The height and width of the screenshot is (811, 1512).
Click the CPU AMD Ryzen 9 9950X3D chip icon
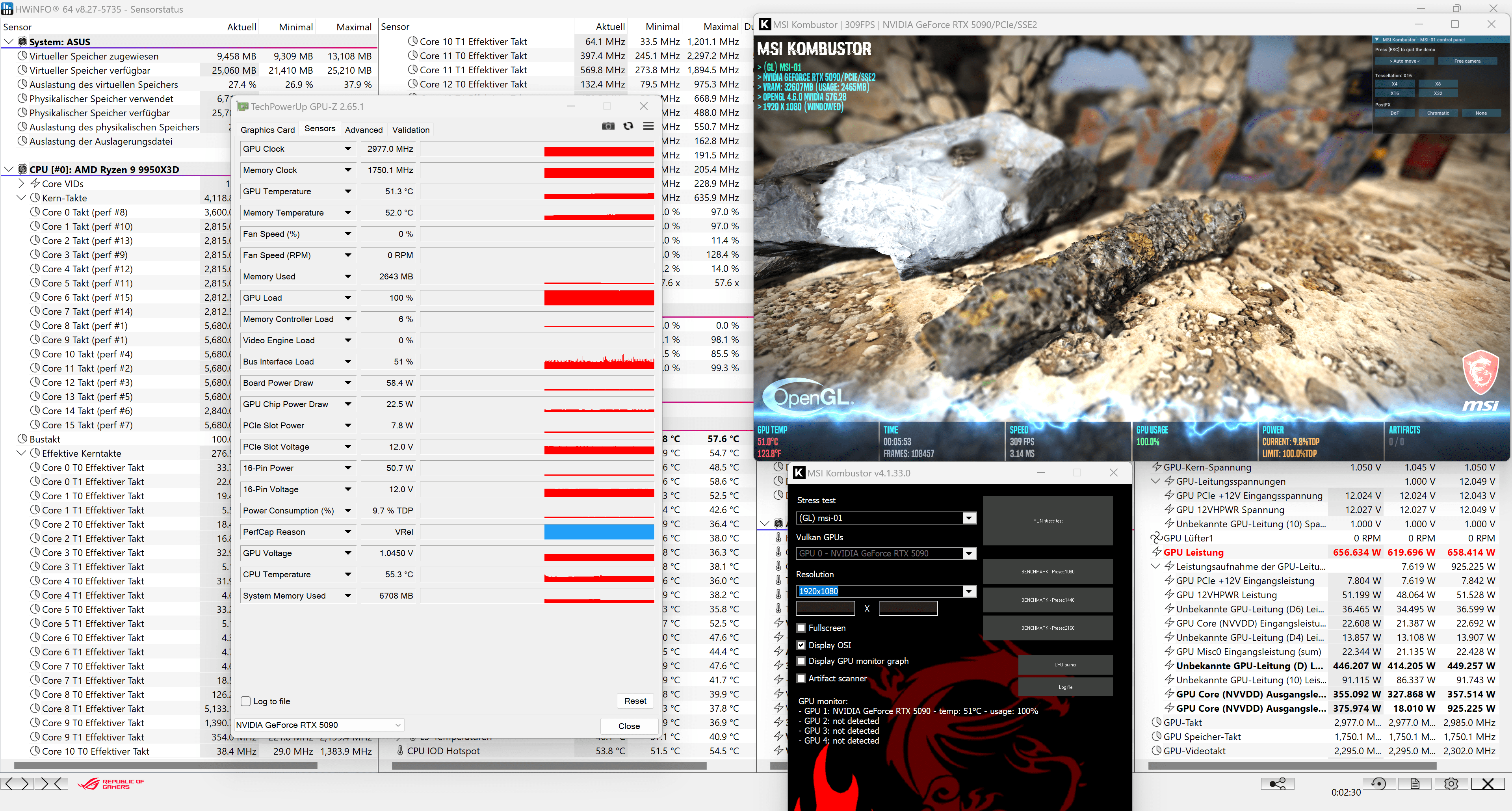[x=22, y=169]
